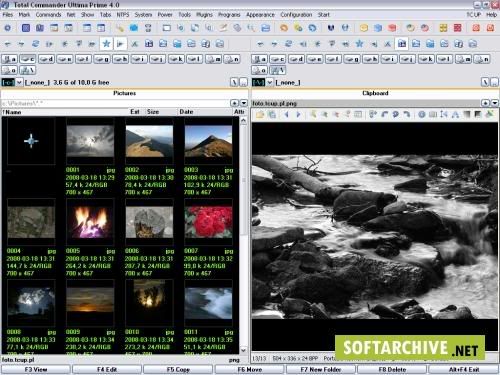Go forward using left panel forward arrow
The height and width of the screenshot is (375, 500).
click(21, 44)
